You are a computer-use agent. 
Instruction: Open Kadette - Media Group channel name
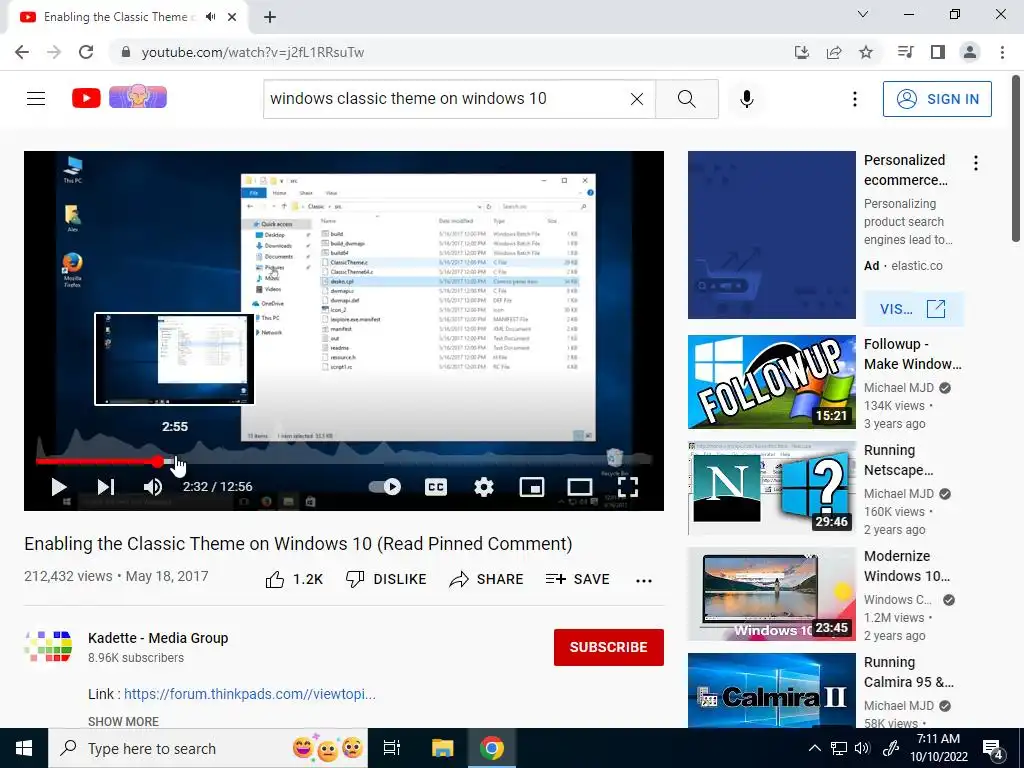(158, 638)
